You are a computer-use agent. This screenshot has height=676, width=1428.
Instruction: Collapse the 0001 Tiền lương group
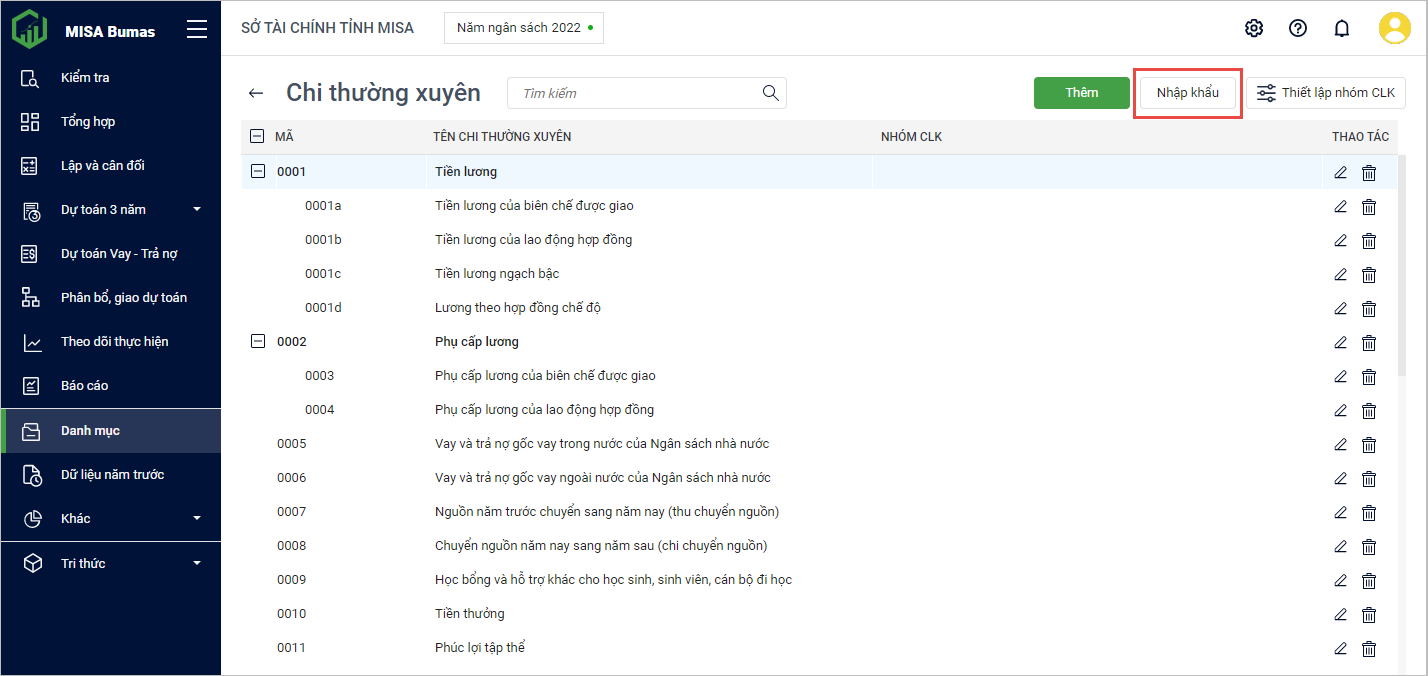(258, 172)
